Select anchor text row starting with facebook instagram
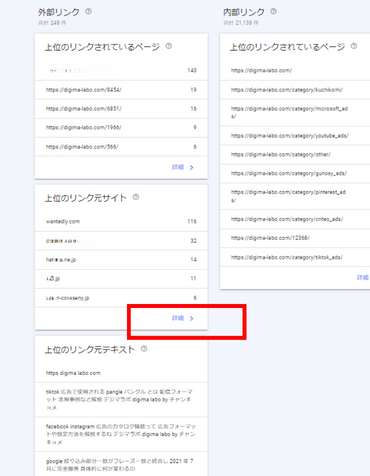The height and width of the screenshot is (476, 370). 121,434
